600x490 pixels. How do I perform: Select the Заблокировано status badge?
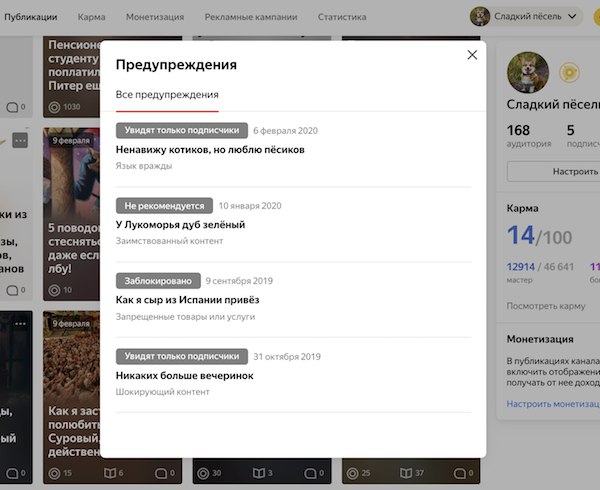point(158,281)
